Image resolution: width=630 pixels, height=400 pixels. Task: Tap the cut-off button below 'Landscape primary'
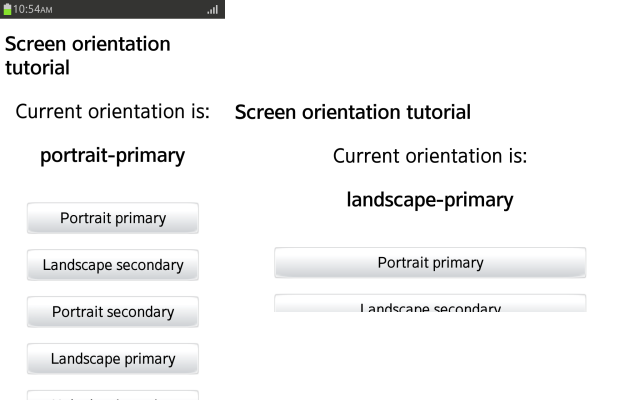(x=113, y=395)
